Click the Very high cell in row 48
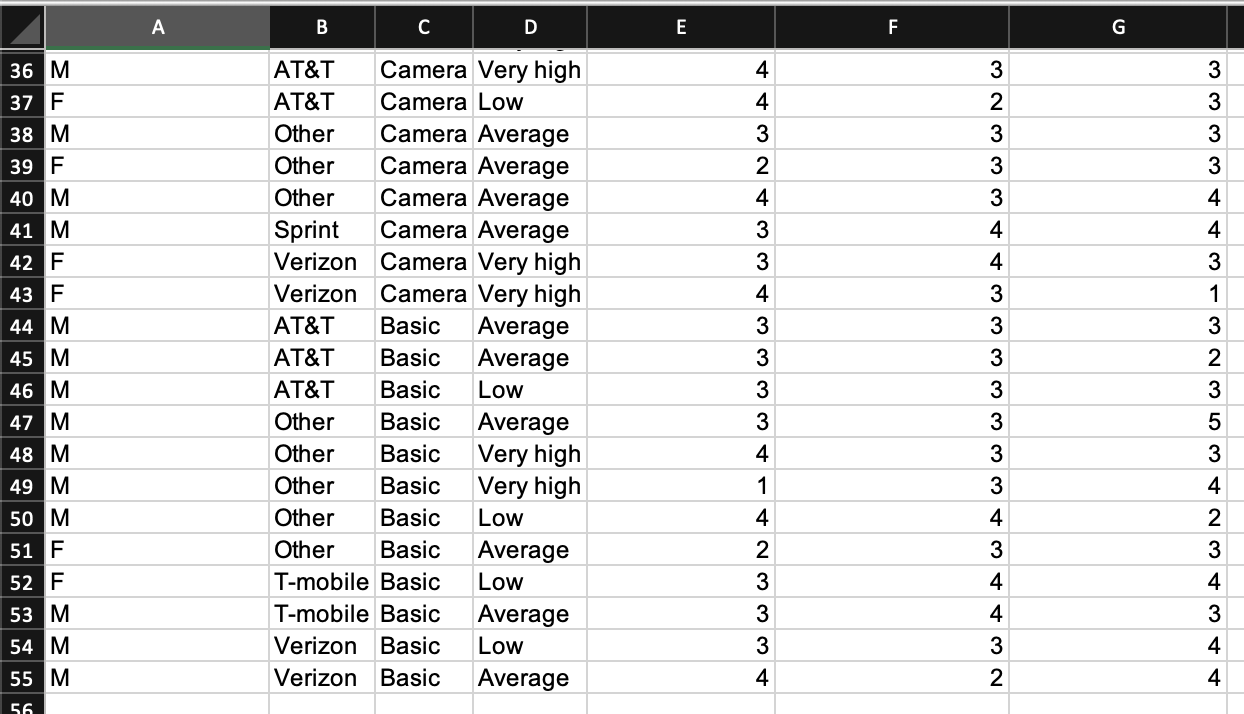 530,453
